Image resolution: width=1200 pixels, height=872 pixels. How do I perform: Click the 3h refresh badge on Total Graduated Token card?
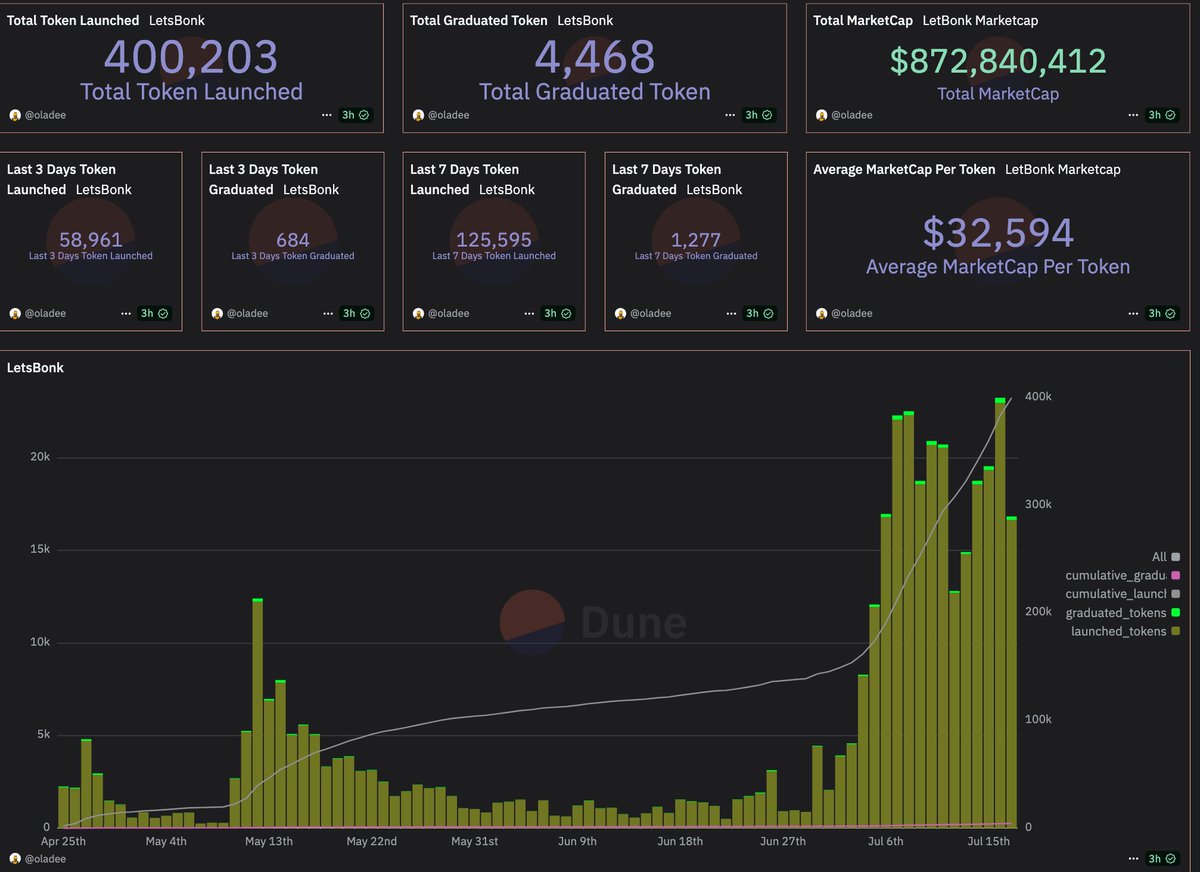pyautogui.click(x=758, y=115)
